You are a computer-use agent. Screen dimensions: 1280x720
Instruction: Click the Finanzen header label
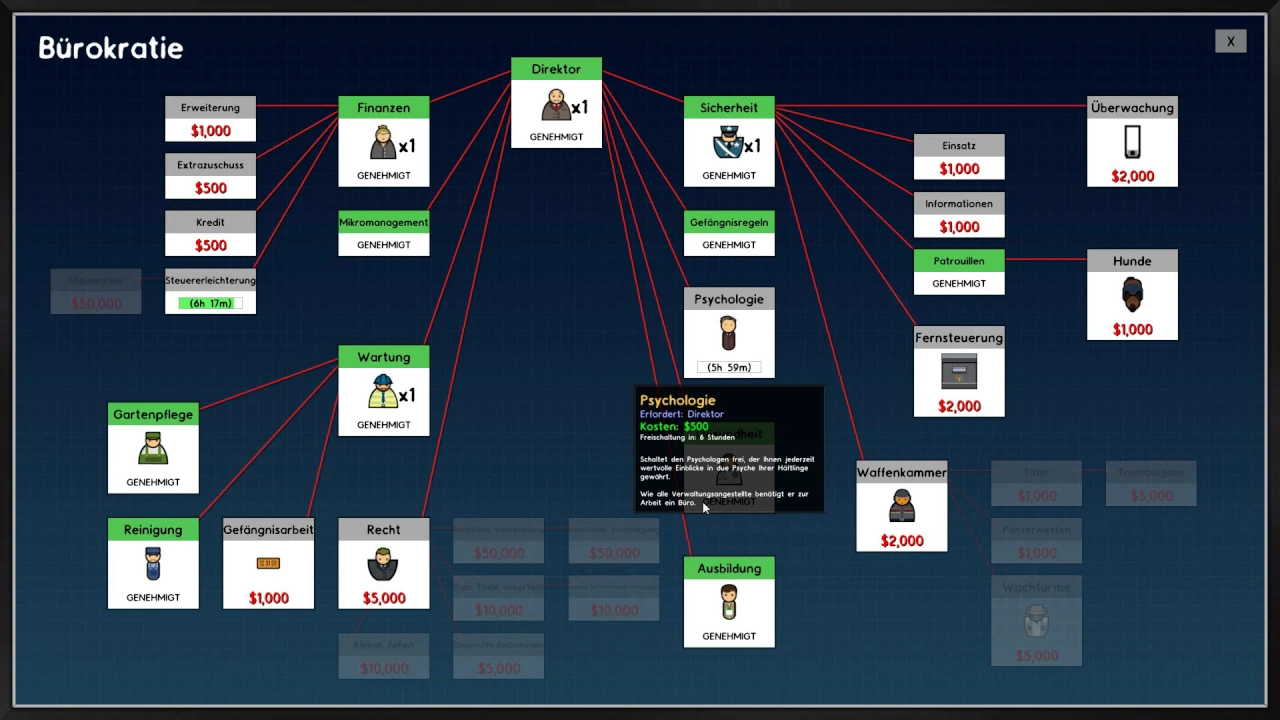coord(384,107)
